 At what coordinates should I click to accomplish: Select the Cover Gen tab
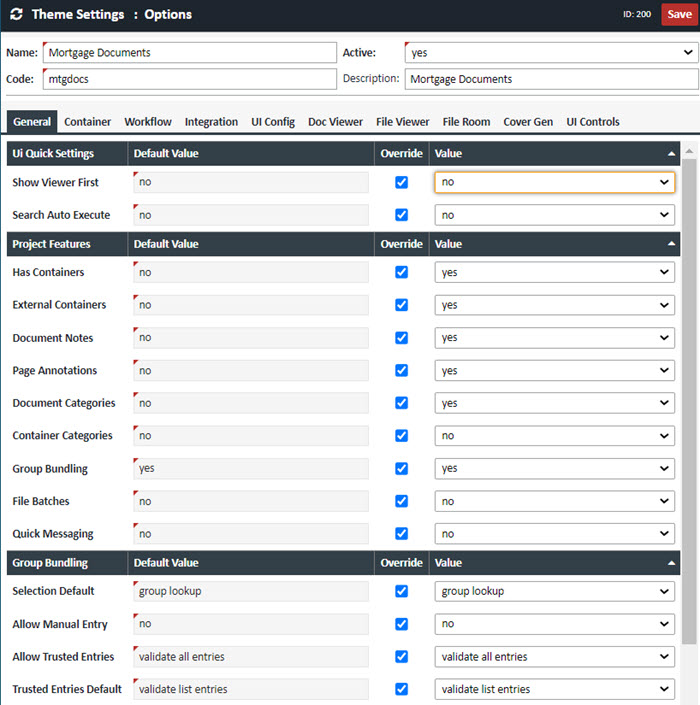point(528,122)
